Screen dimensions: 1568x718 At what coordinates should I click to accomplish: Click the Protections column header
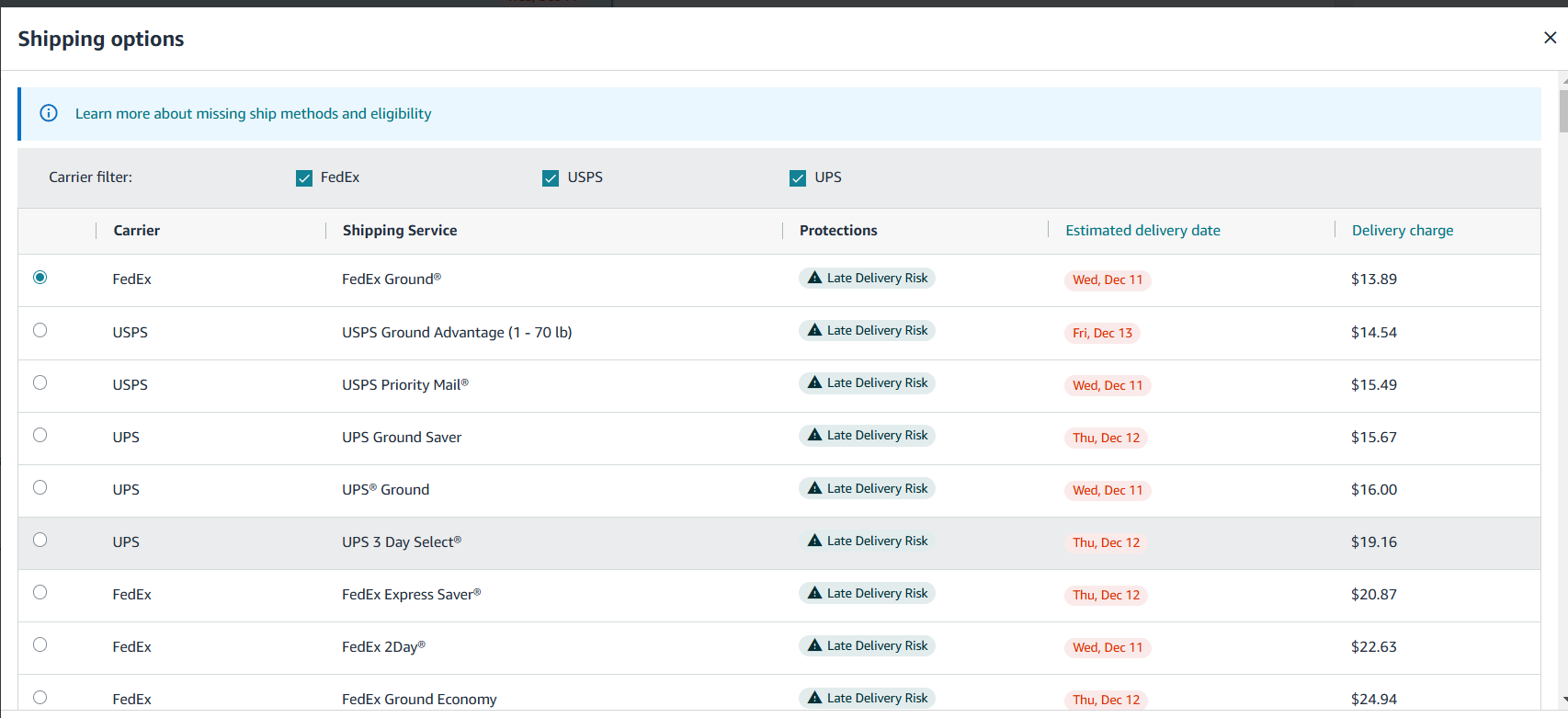[x=838, y=231]
